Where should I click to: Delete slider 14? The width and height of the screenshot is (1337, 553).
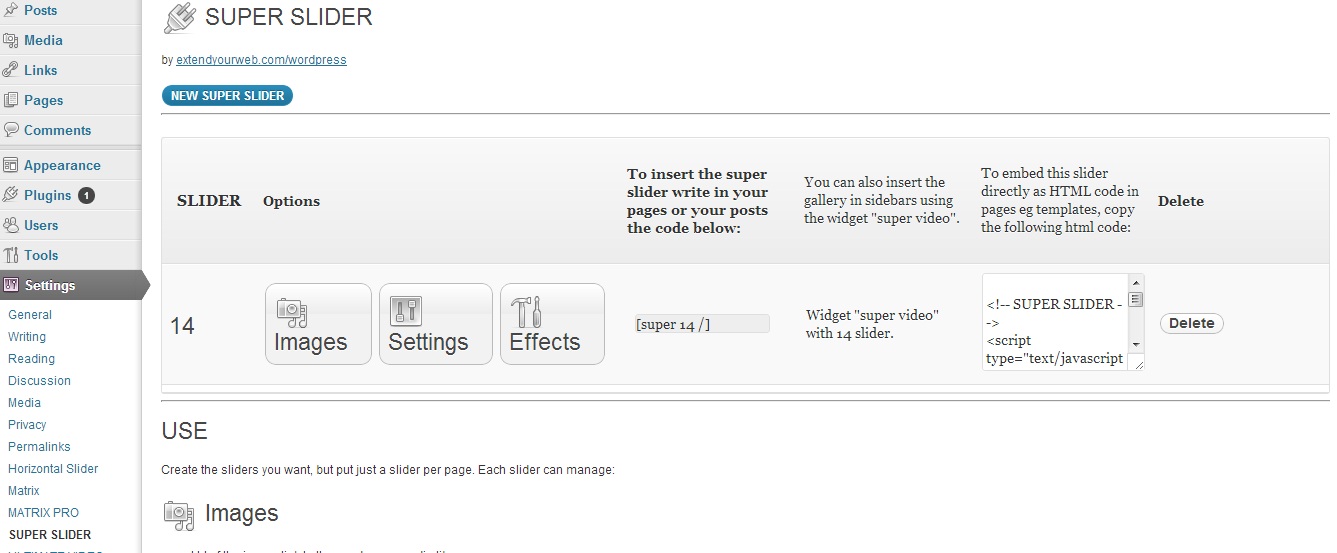coord(1191,323)
